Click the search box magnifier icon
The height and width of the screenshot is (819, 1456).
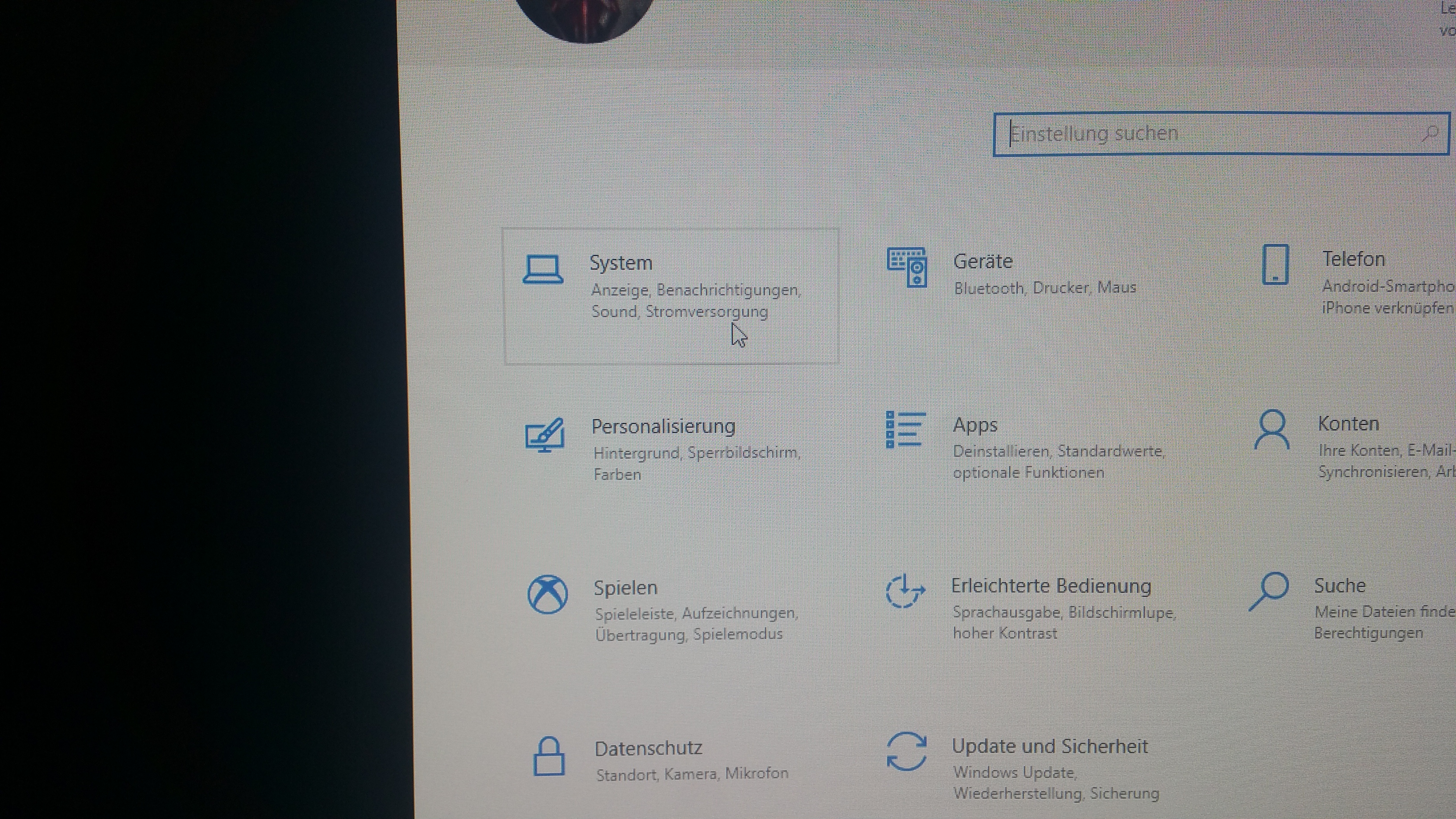pos(1430,134)
